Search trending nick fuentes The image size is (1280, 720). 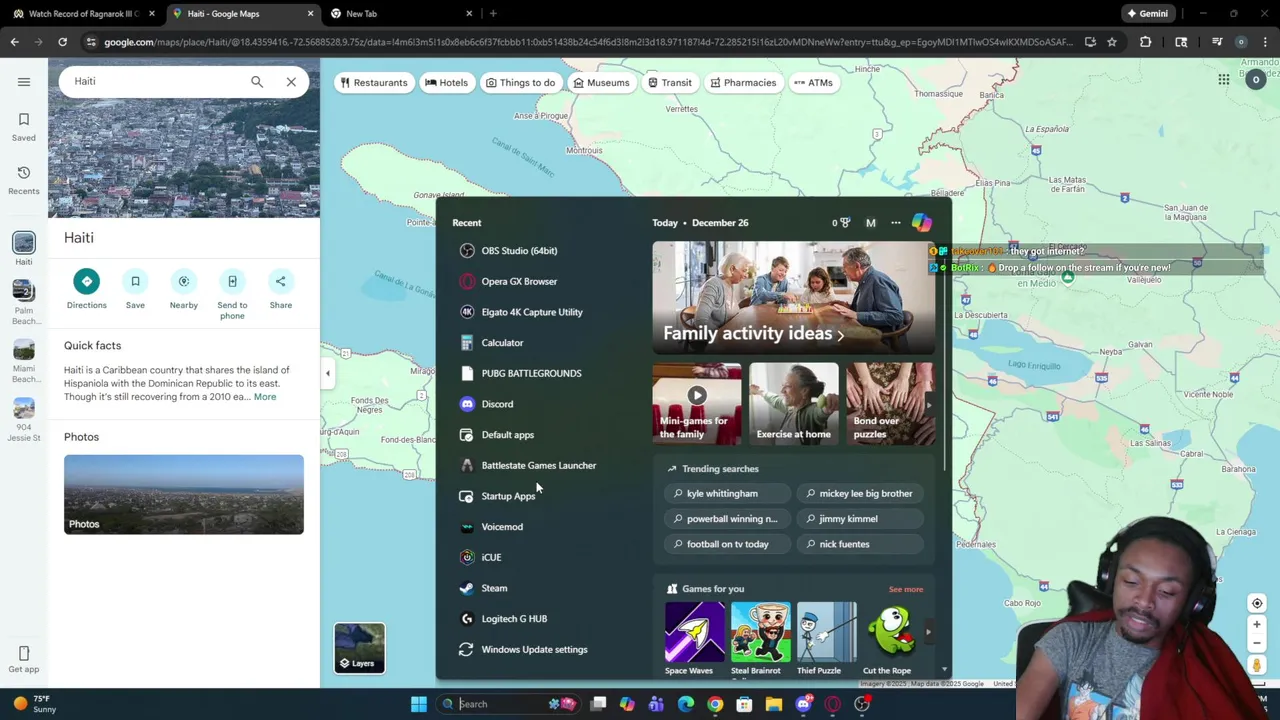862,544
